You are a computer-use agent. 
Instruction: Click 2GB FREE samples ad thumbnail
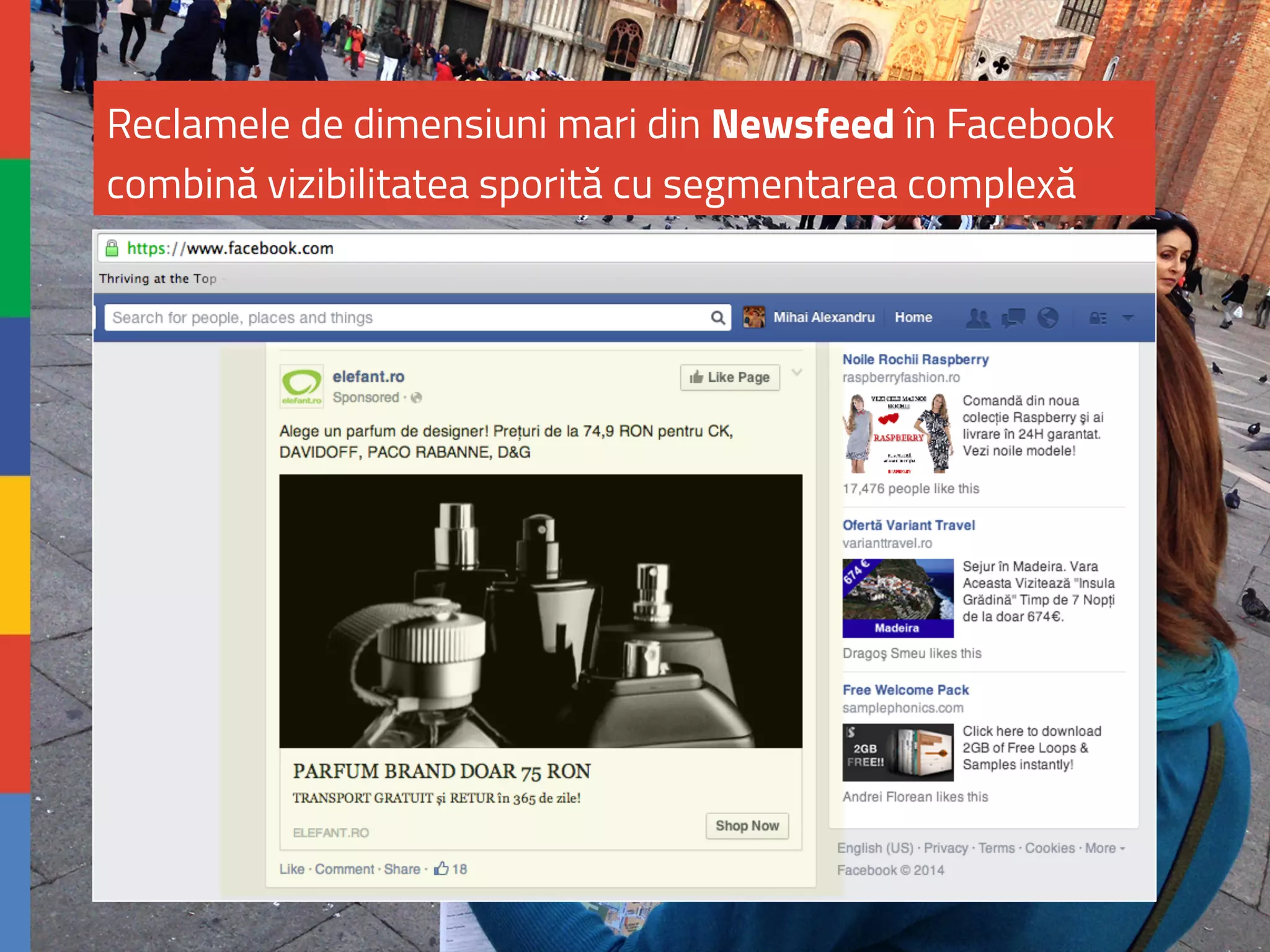[x=898, y=752]
